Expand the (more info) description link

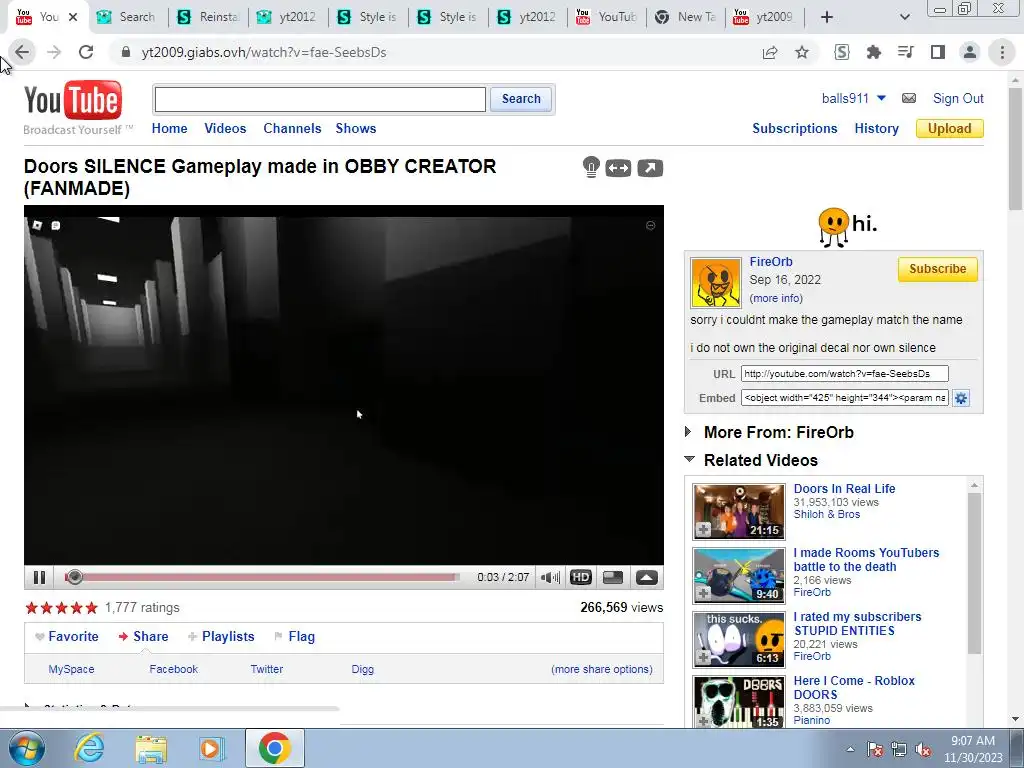click(x=776, y=298)
